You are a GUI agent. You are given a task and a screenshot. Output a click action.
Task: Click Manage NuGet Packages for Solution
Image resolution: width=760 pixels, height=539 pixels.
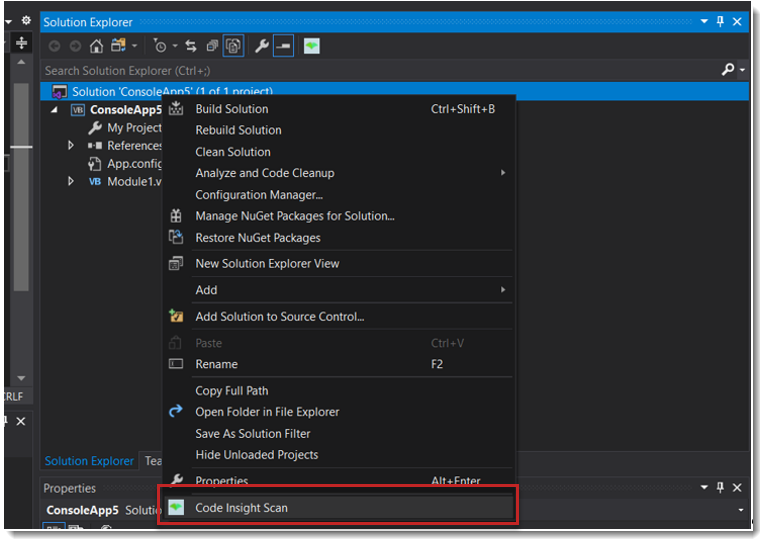click(294, 216)
